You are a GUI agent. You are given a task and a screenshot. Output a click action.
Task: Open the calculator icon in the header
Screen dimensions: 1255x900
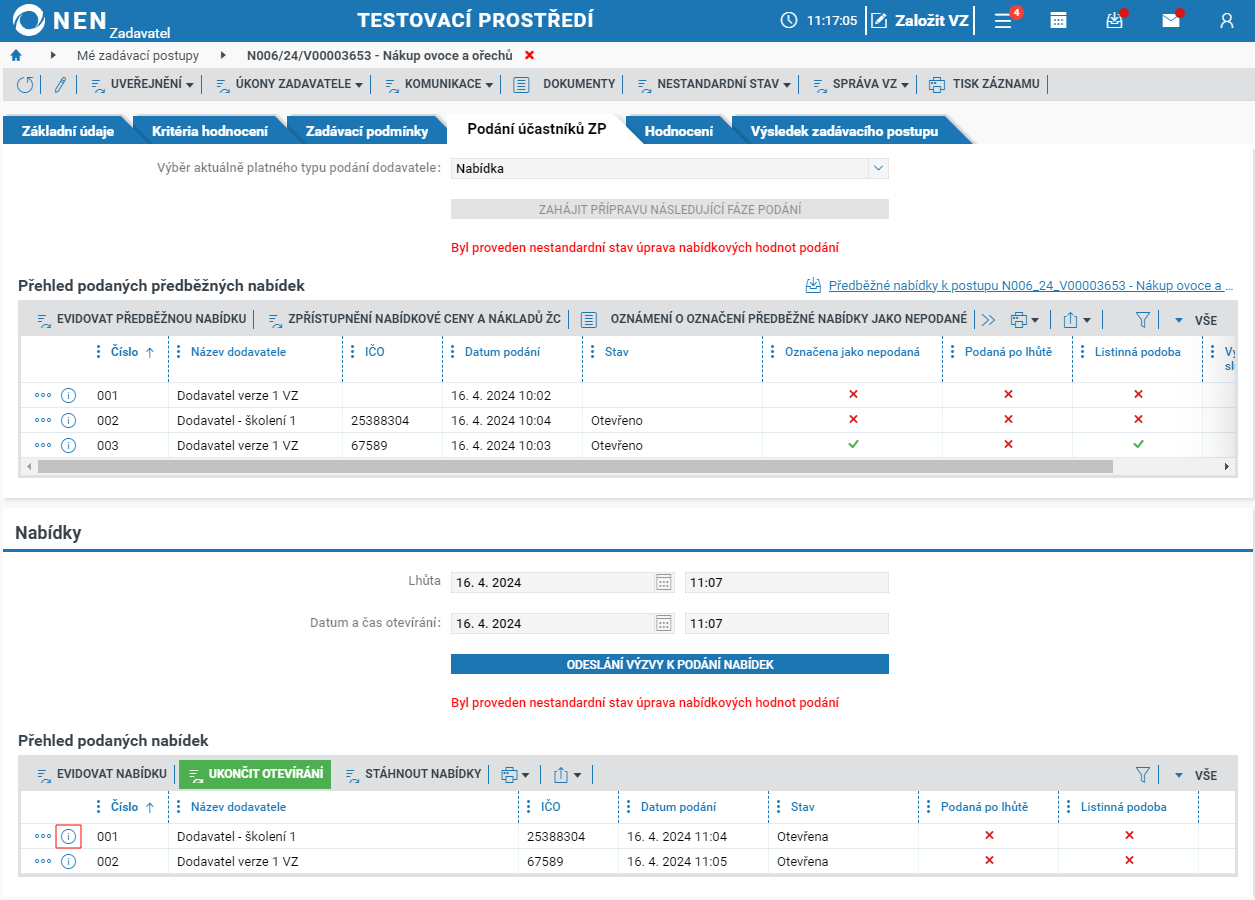click(x=1058, y=20)
